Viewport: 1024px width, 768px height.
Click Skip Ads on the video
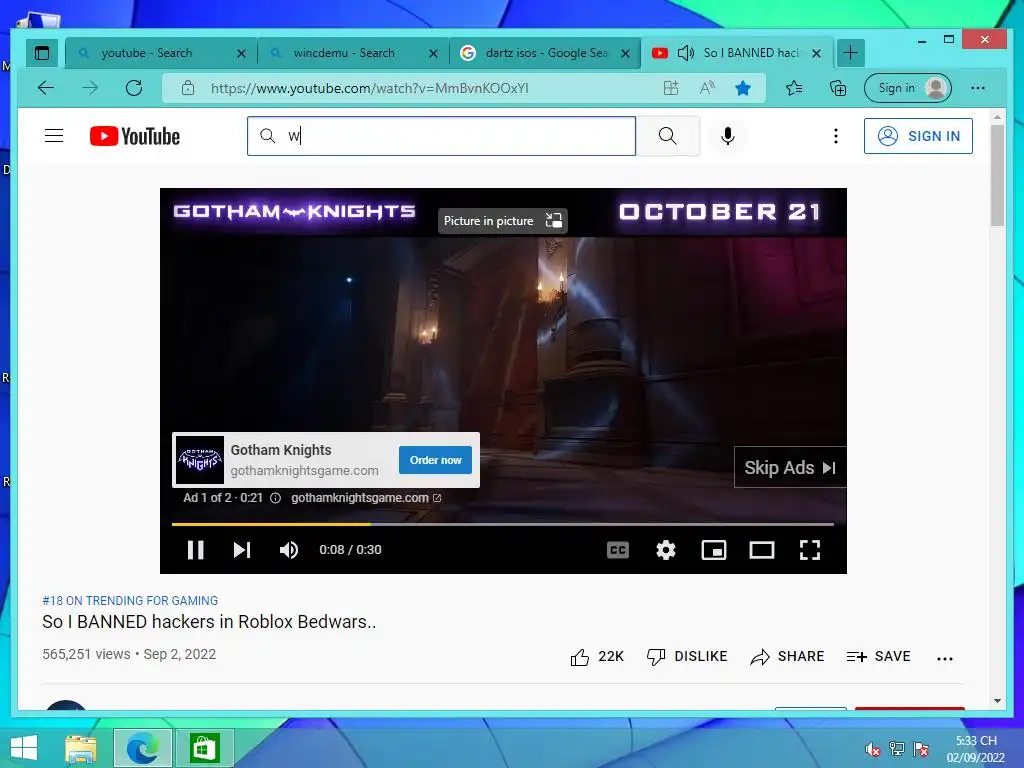[790, 468]
